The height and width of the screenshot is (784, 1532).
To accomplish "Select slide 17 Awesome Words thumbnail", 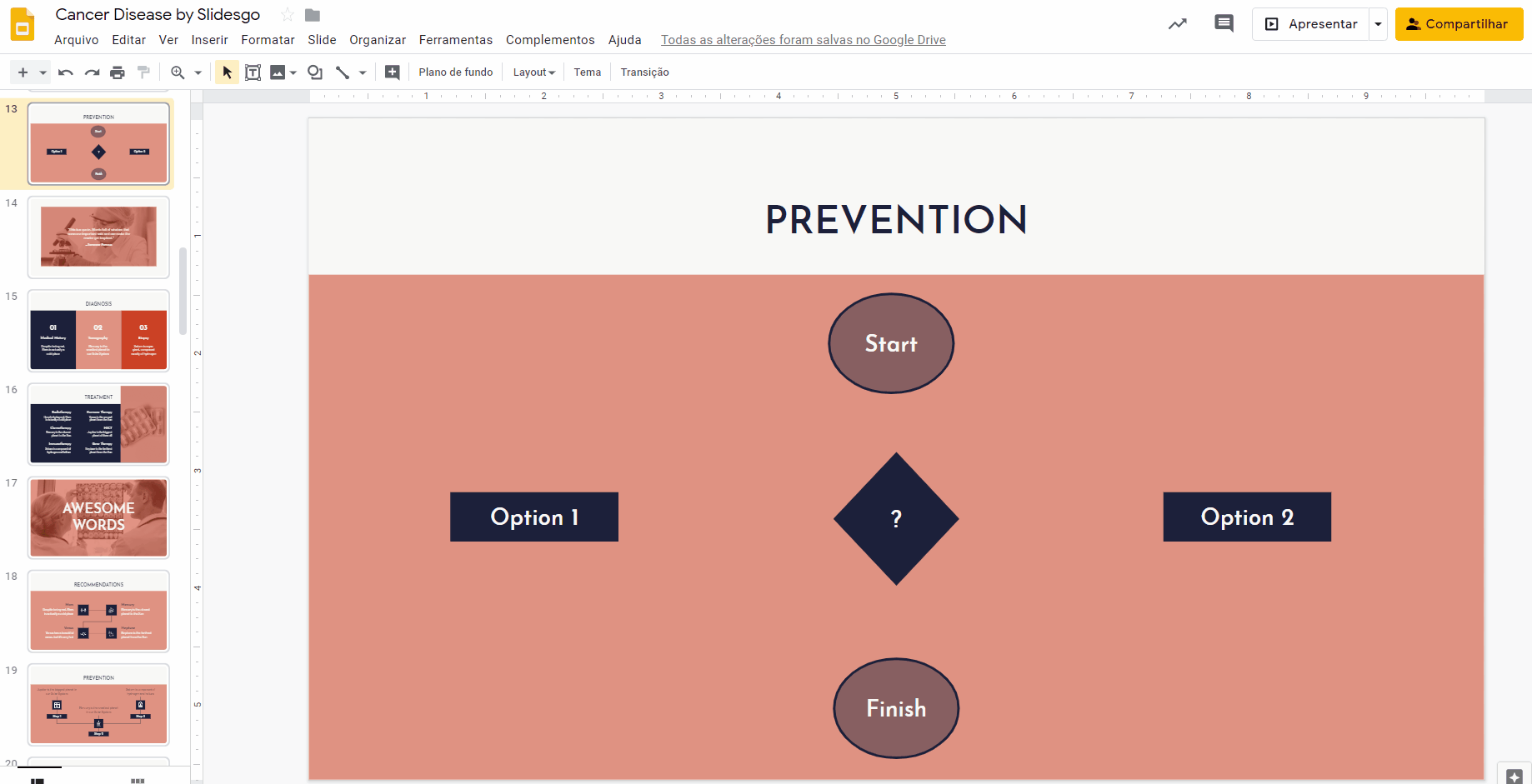I will point(98,517).
